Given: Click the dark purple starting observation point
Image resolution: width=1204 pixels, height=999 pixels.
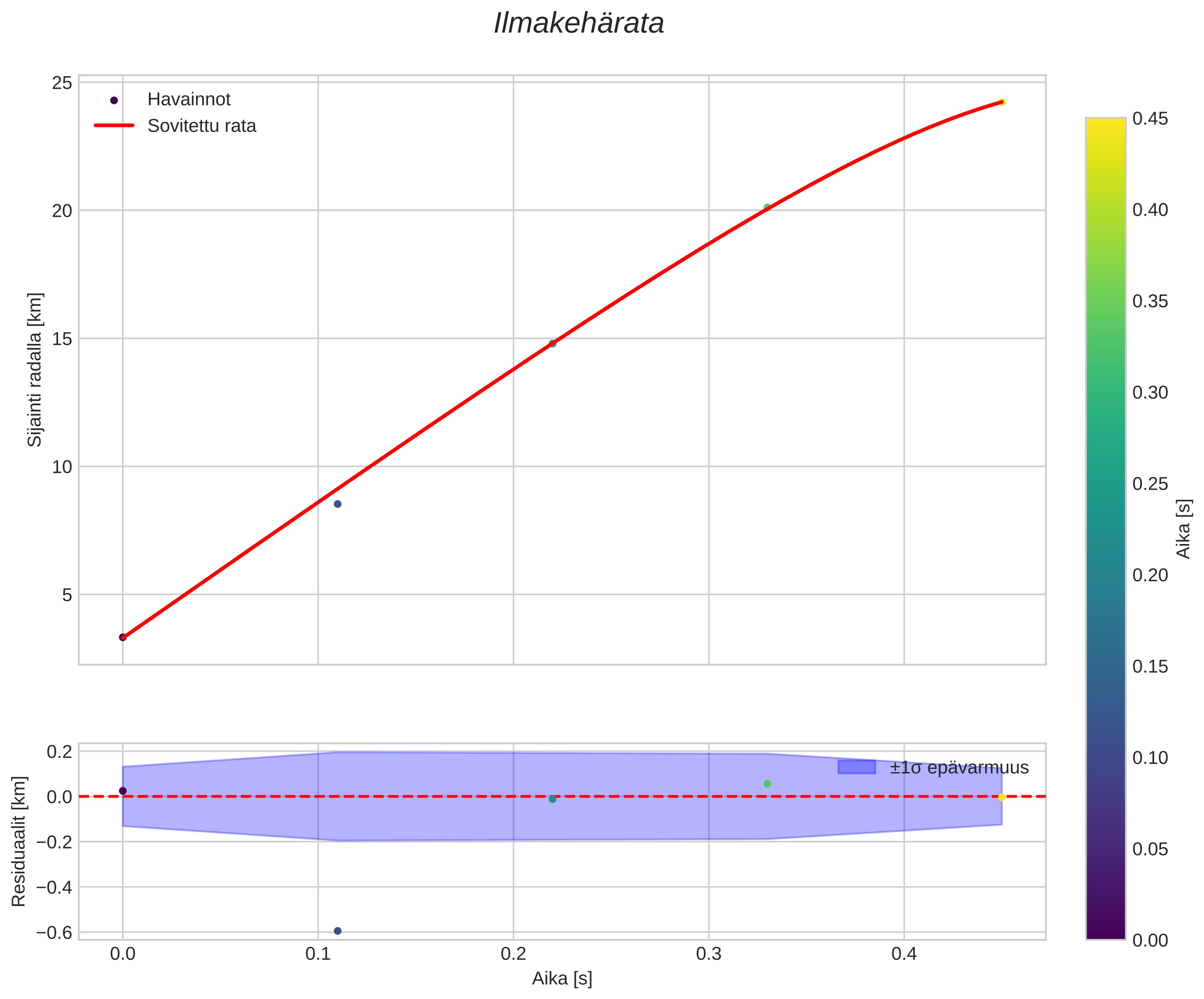Looking at the screenshot, I should 123,637.
